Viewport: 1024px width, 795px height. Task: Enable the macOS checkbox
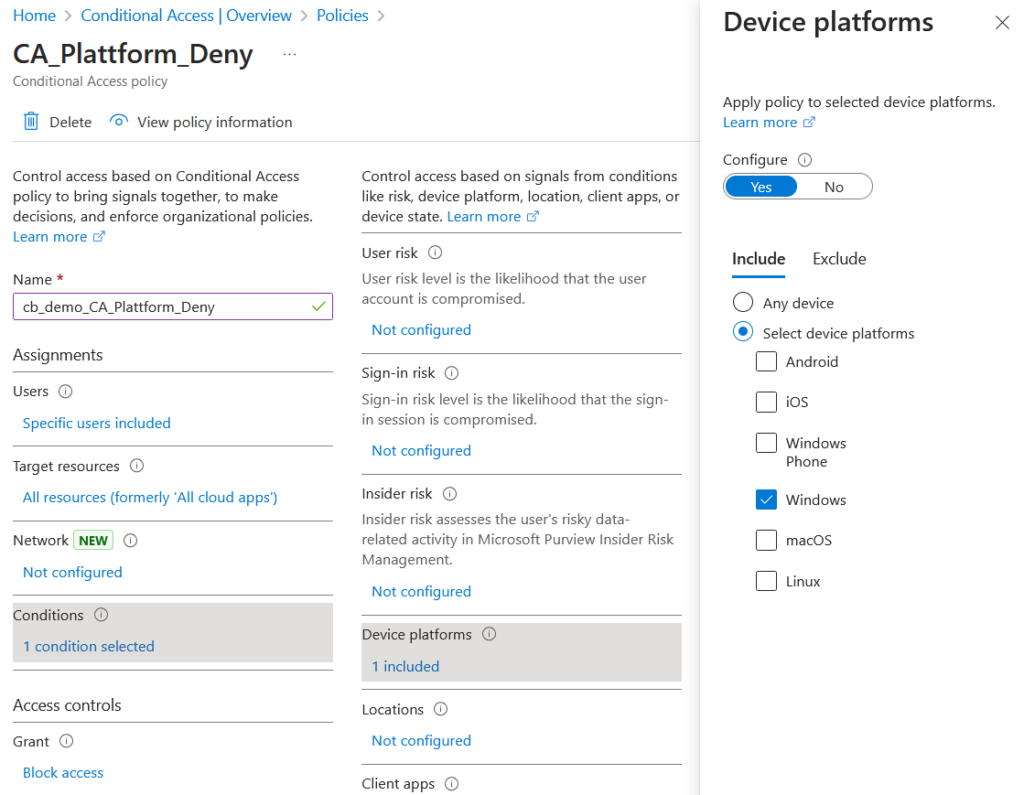766,541
